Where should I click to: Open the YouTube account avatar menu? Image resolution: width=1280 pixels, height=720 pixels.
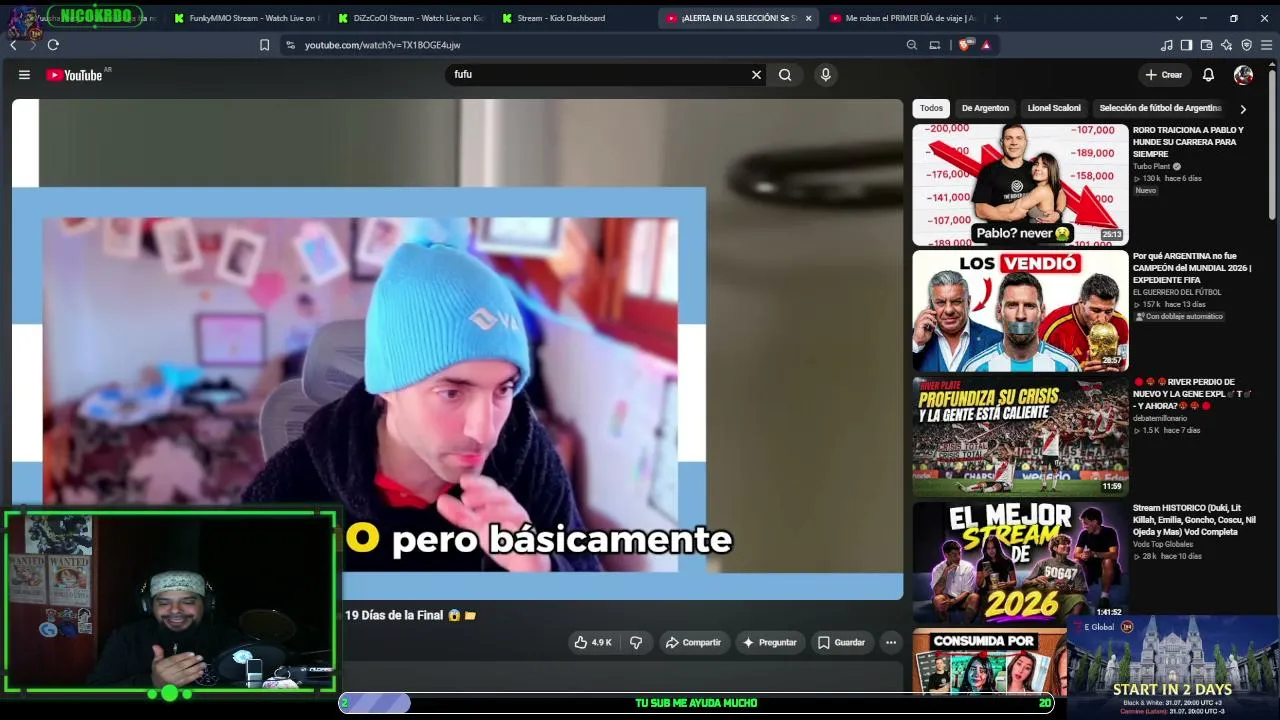(1243, 75)
